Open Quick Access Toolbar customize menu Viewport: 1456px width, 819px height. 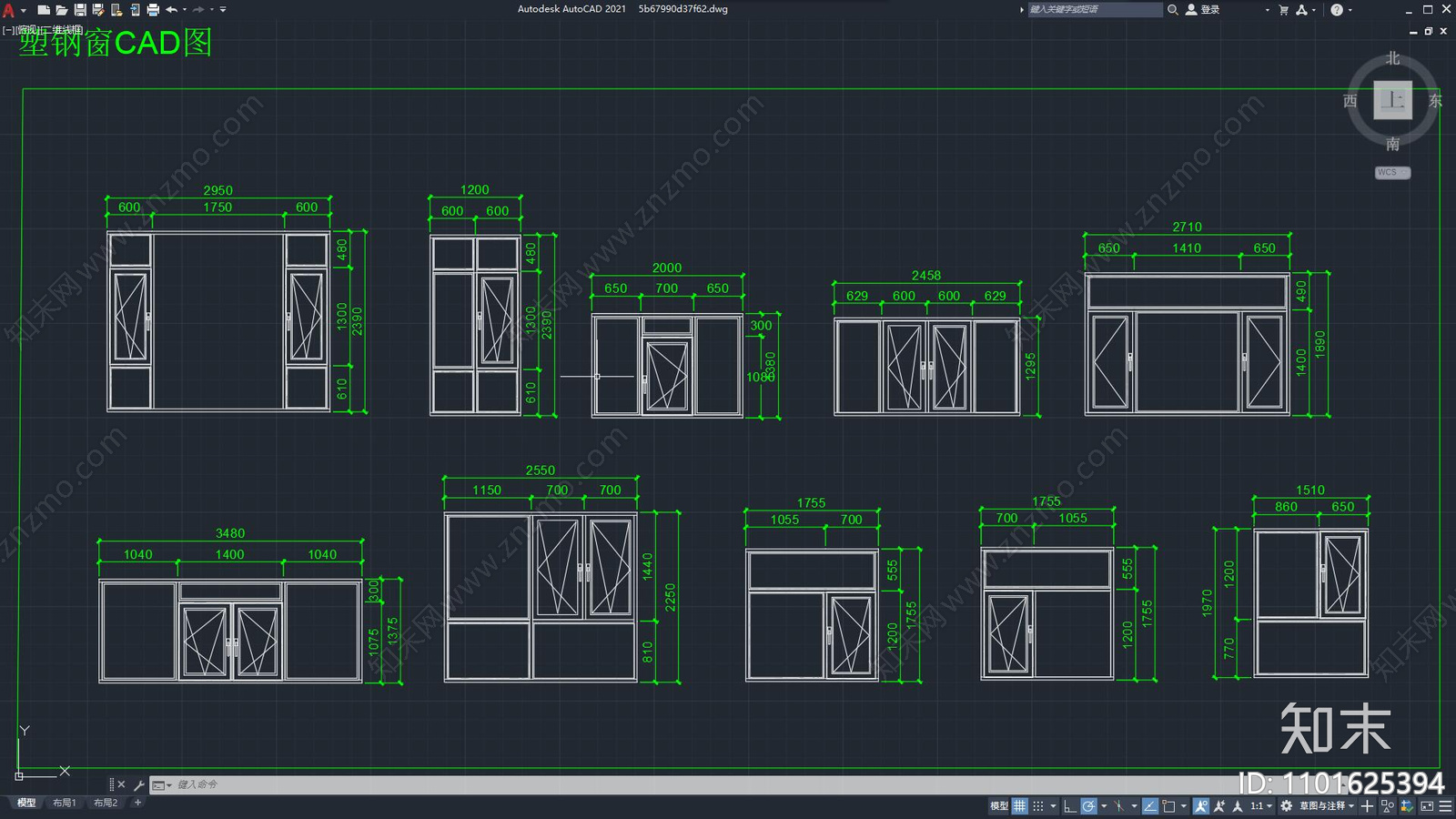223,10
